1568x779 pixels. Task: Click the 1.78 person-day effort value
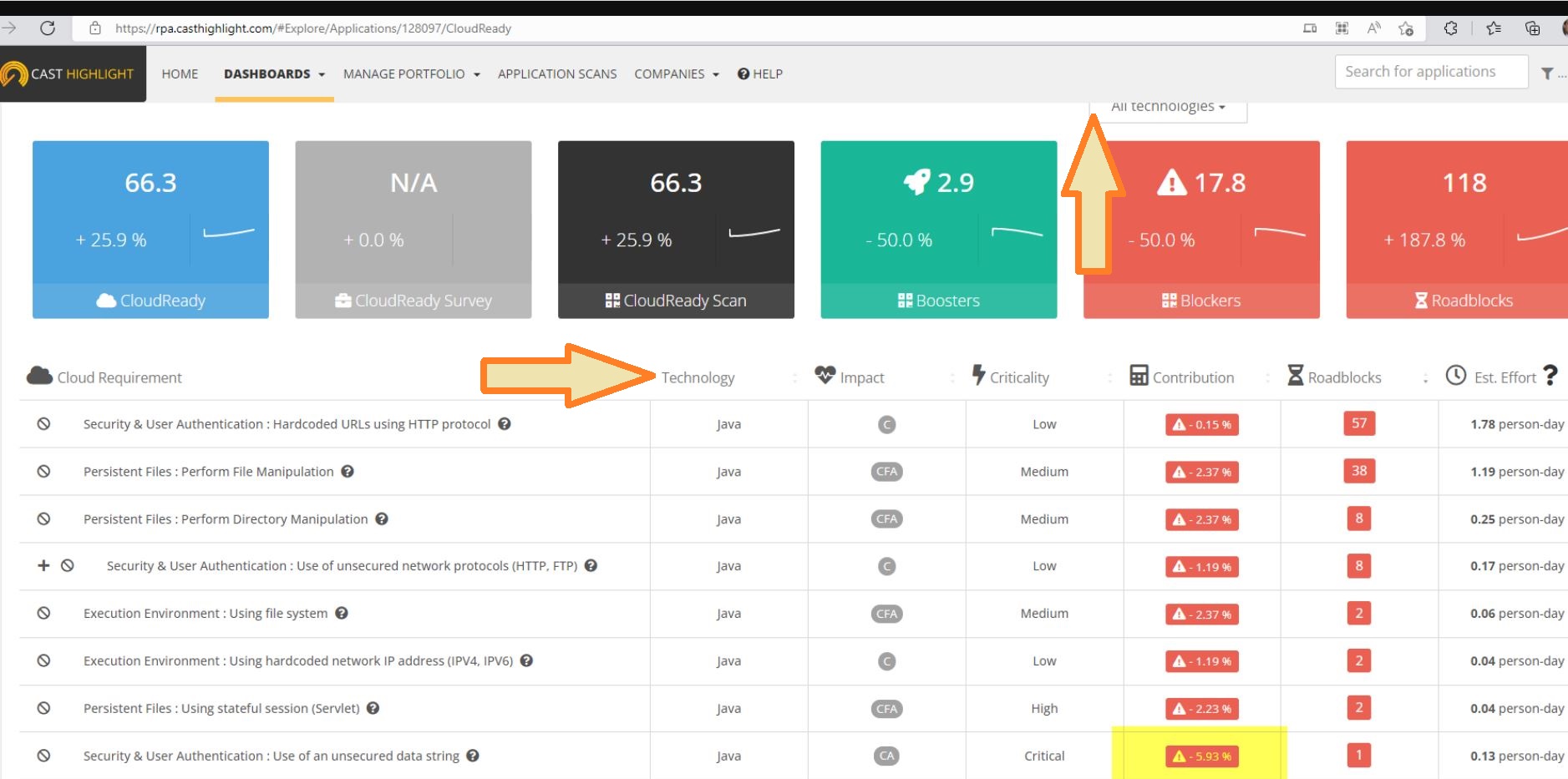pyautogui.click(x=1517, y=424)
